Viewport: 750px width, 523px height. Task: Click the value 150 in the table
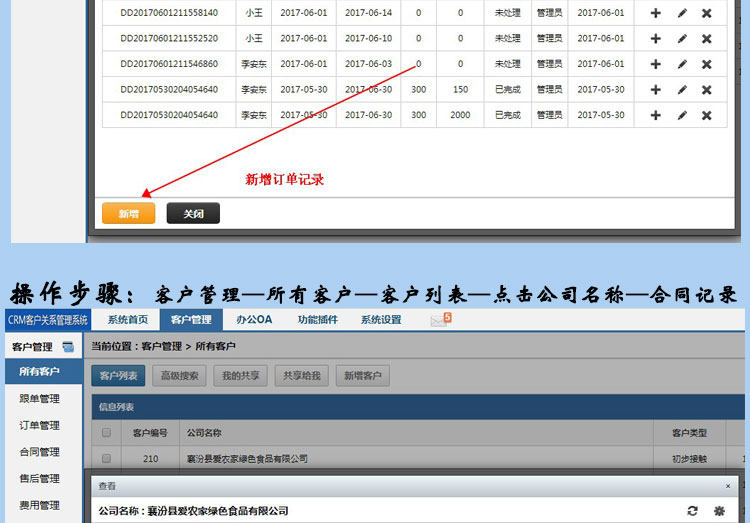click(x=460, y=89)
